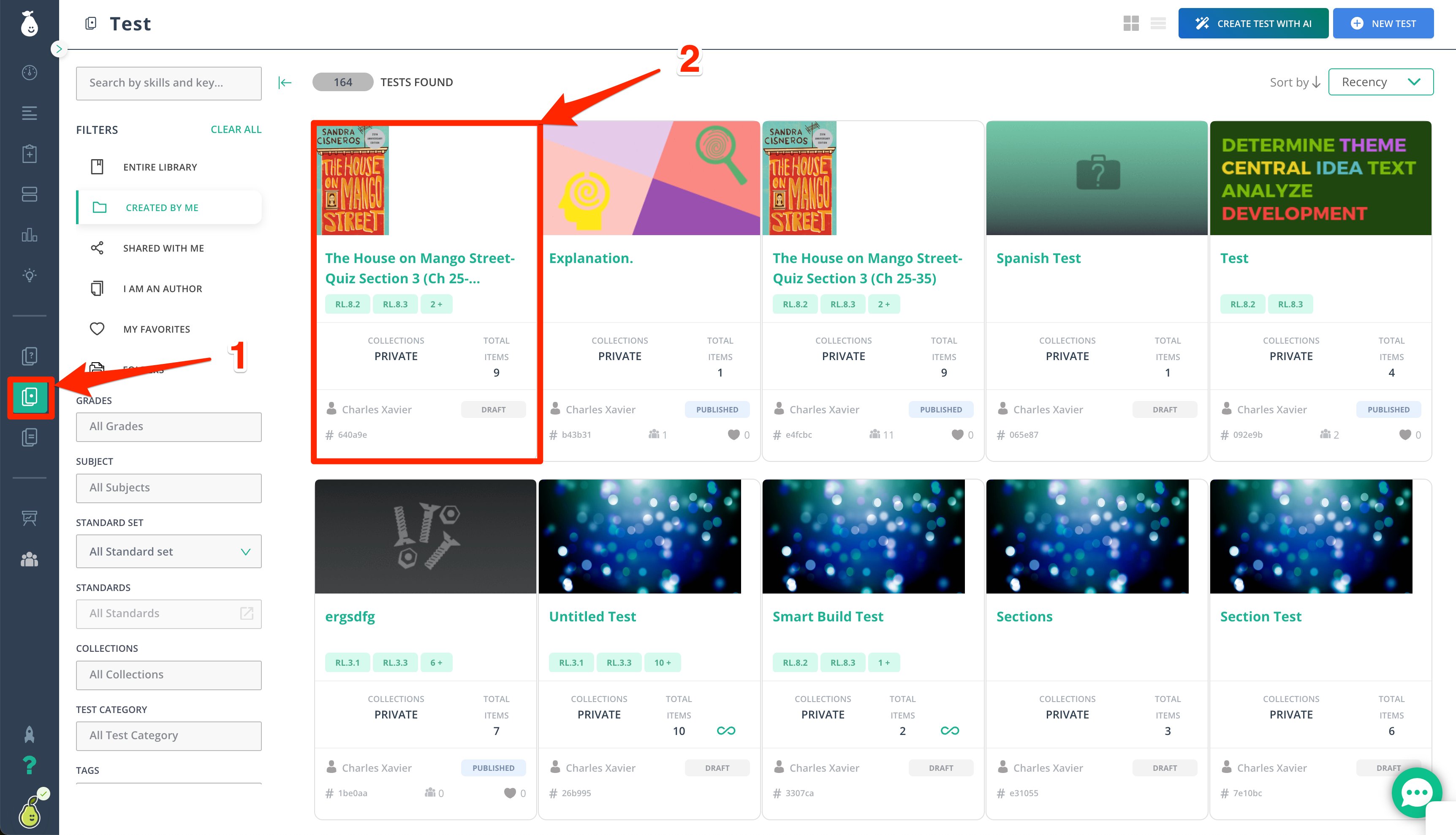
Task: Click the usage count icon on test e4fcbc
Action: pyautogui.click(x=874, y=434)
